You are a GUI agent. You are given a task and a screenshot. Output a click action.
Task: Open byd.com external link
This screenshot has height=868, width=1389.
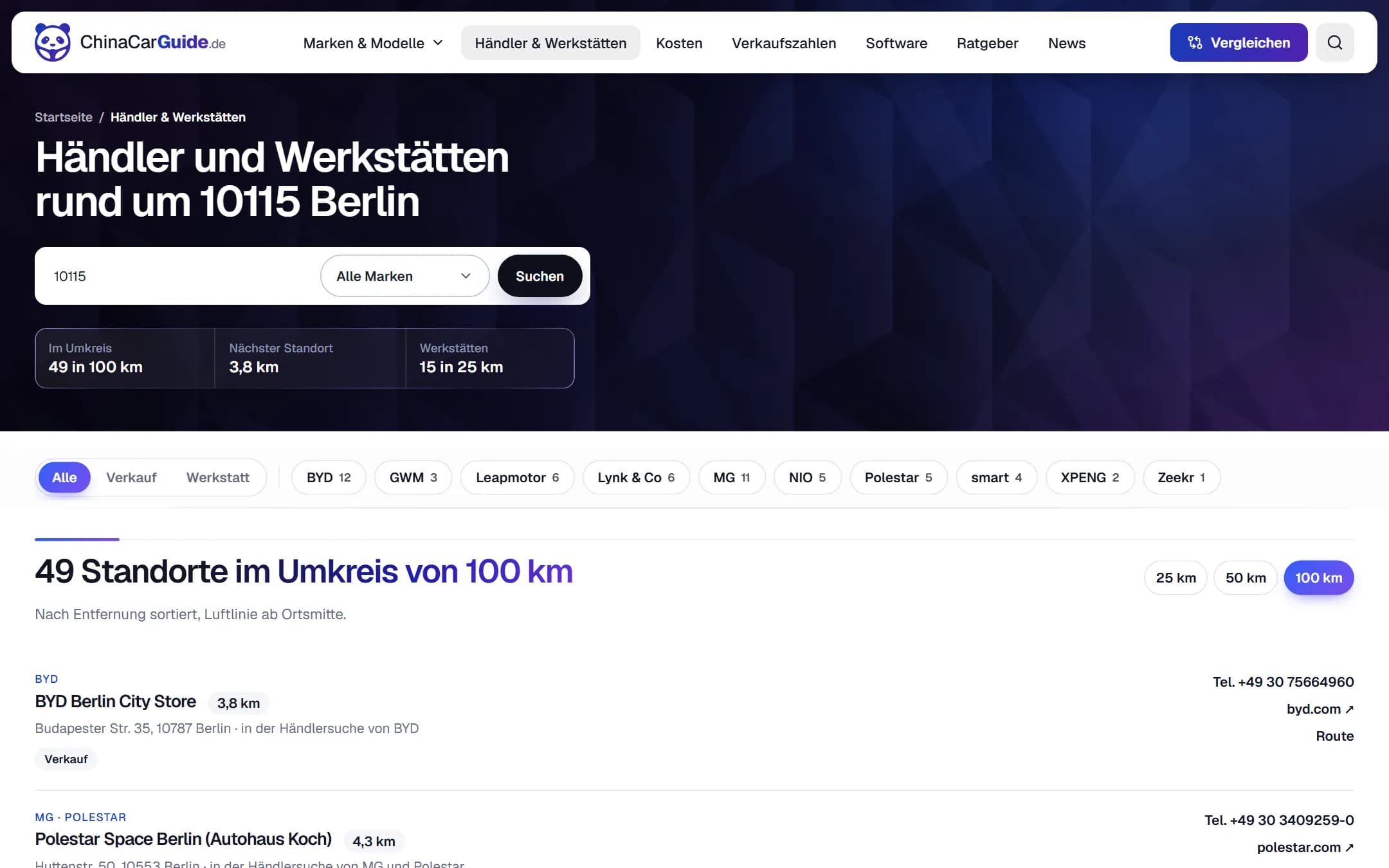click(1320, 709)
